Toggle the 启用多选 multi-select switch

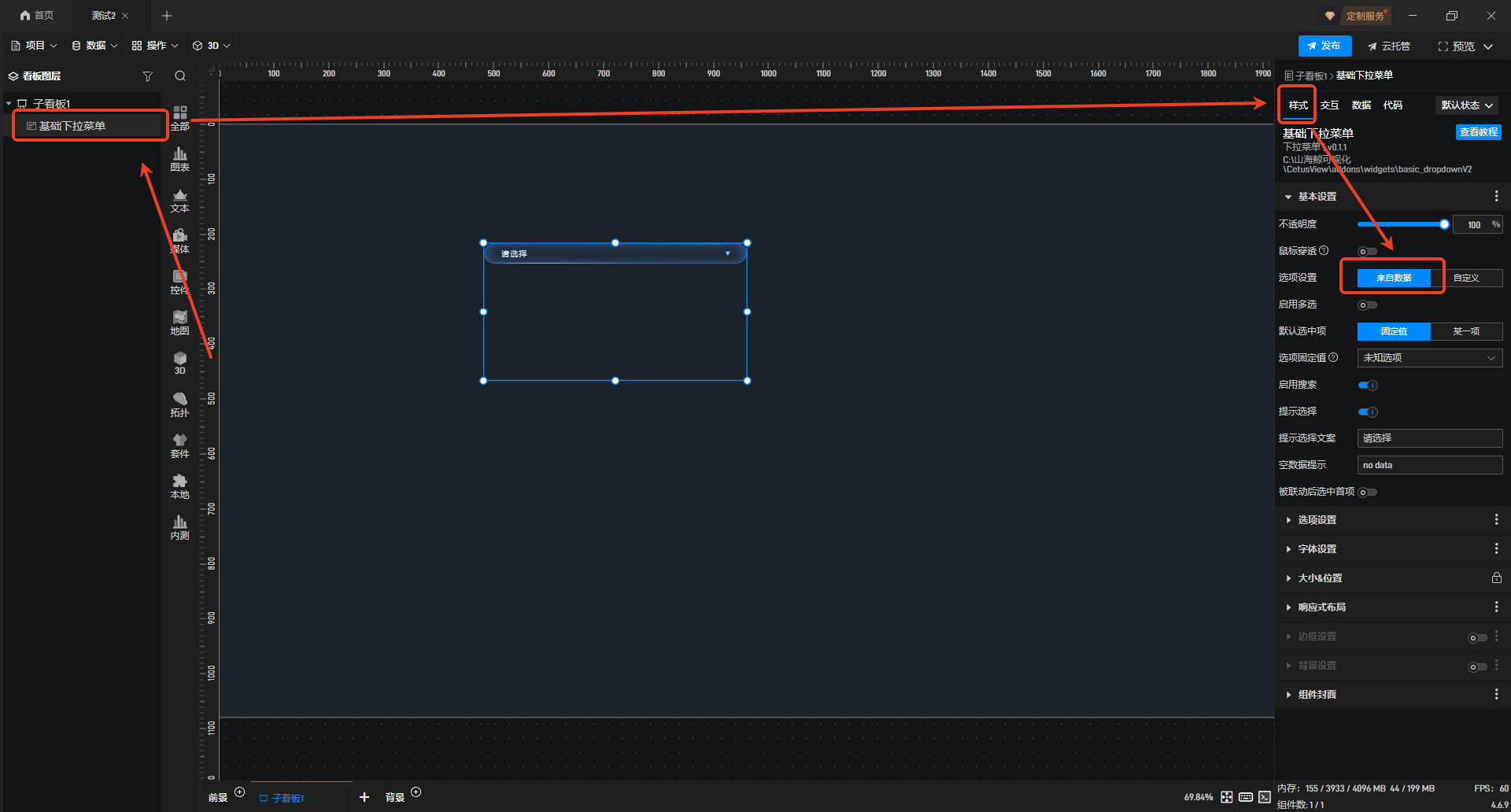pos(1368,305)
